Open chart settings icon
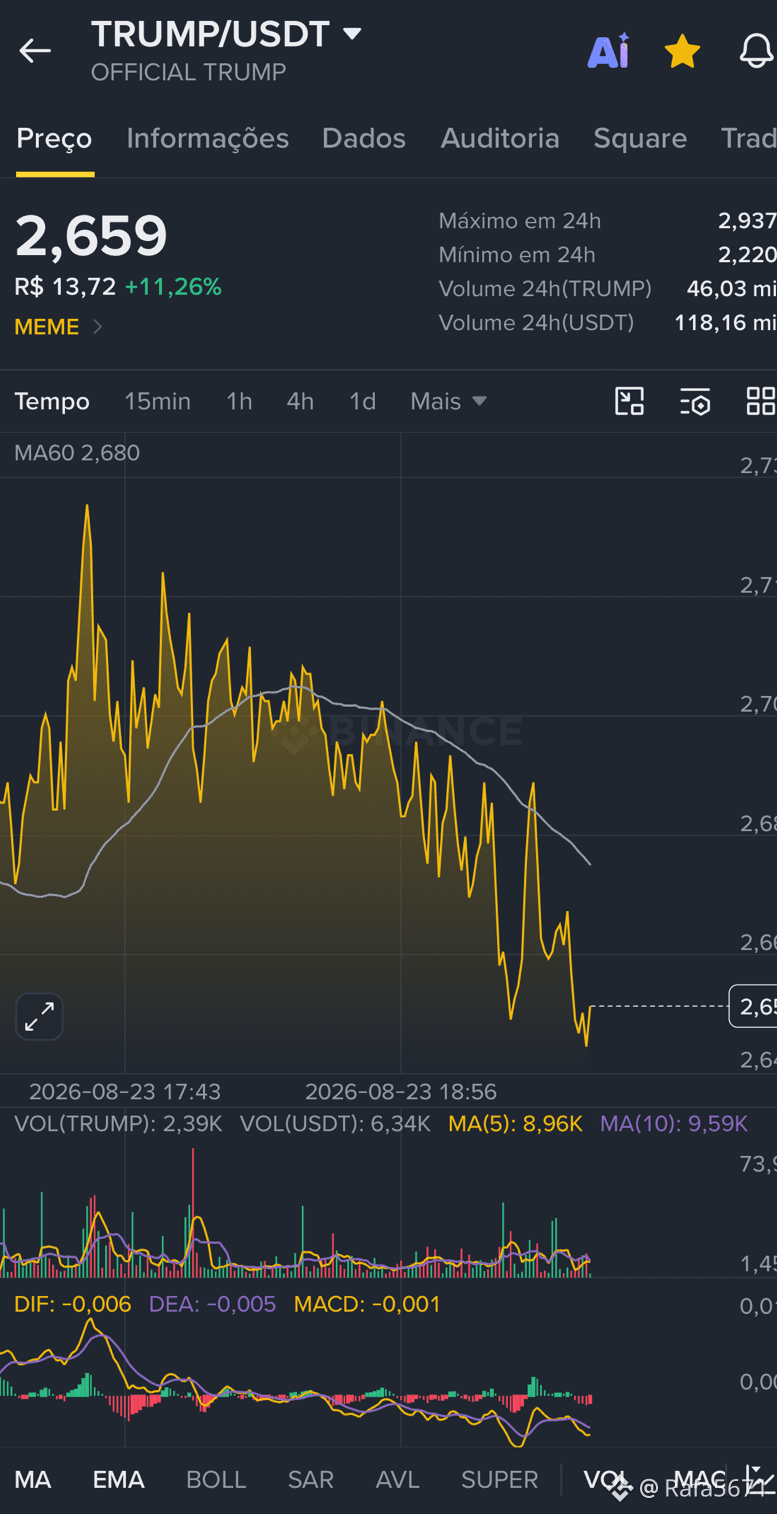The image size is (777, 1514). click(695, 401)
